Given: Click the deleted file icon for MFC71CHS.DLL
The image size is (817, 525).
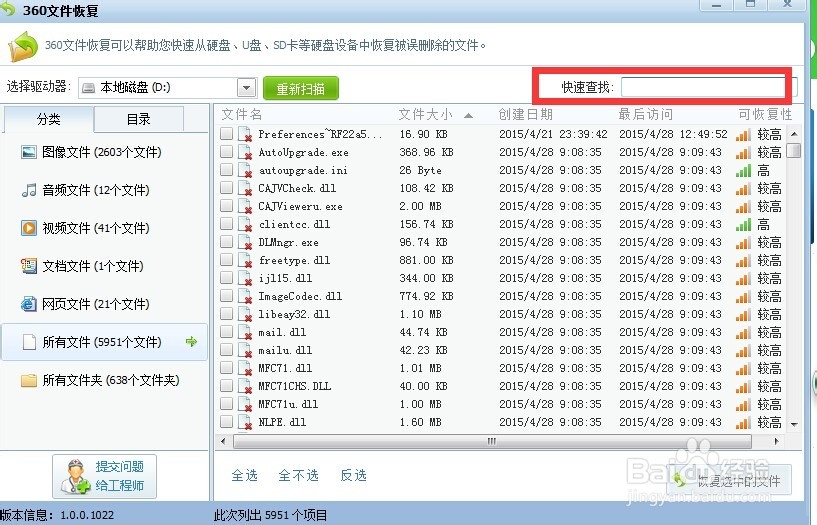Looking at the screenshot, I should coord(244,386).
